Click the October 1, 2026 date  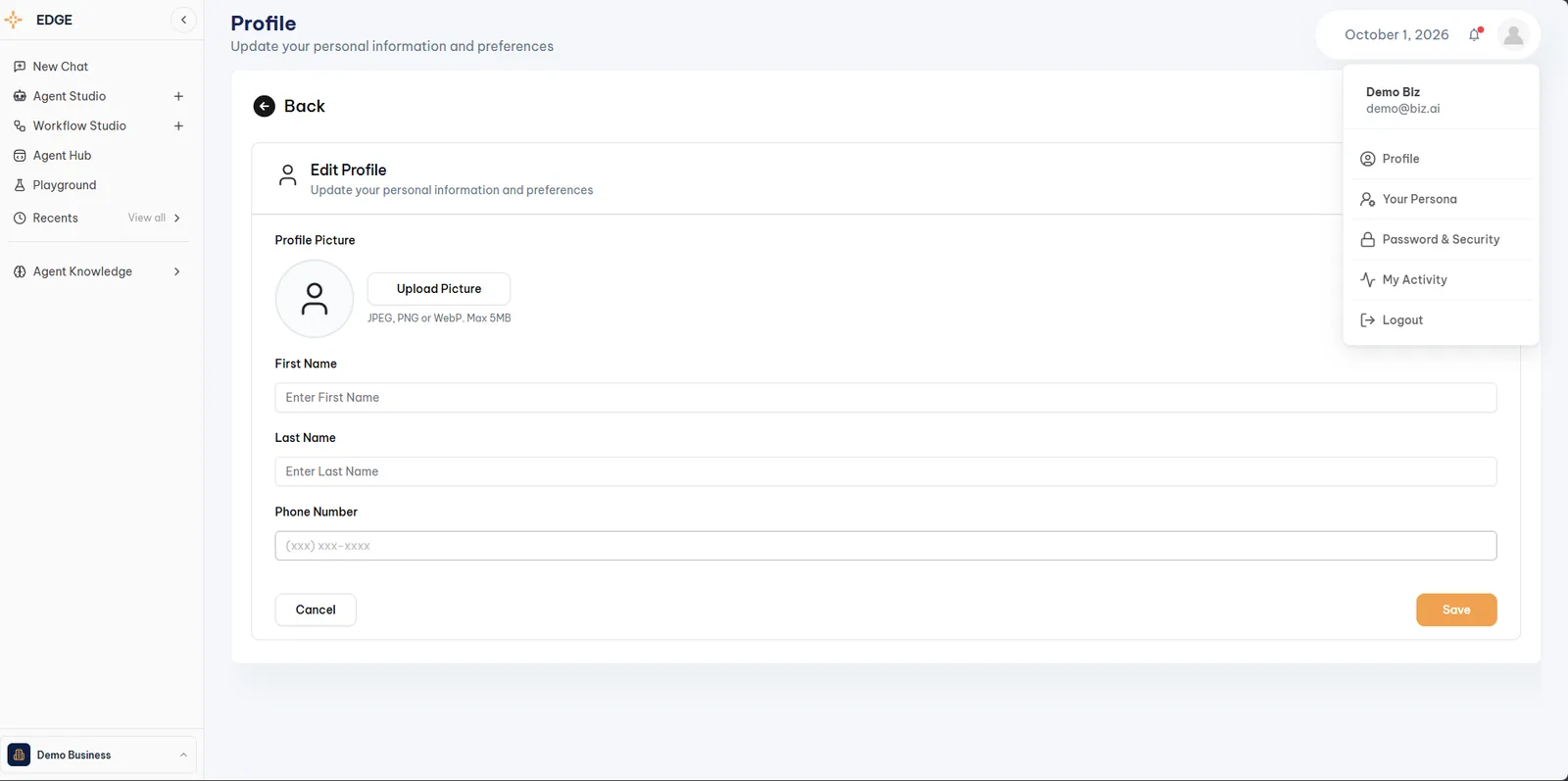(x=1396, y=34)
